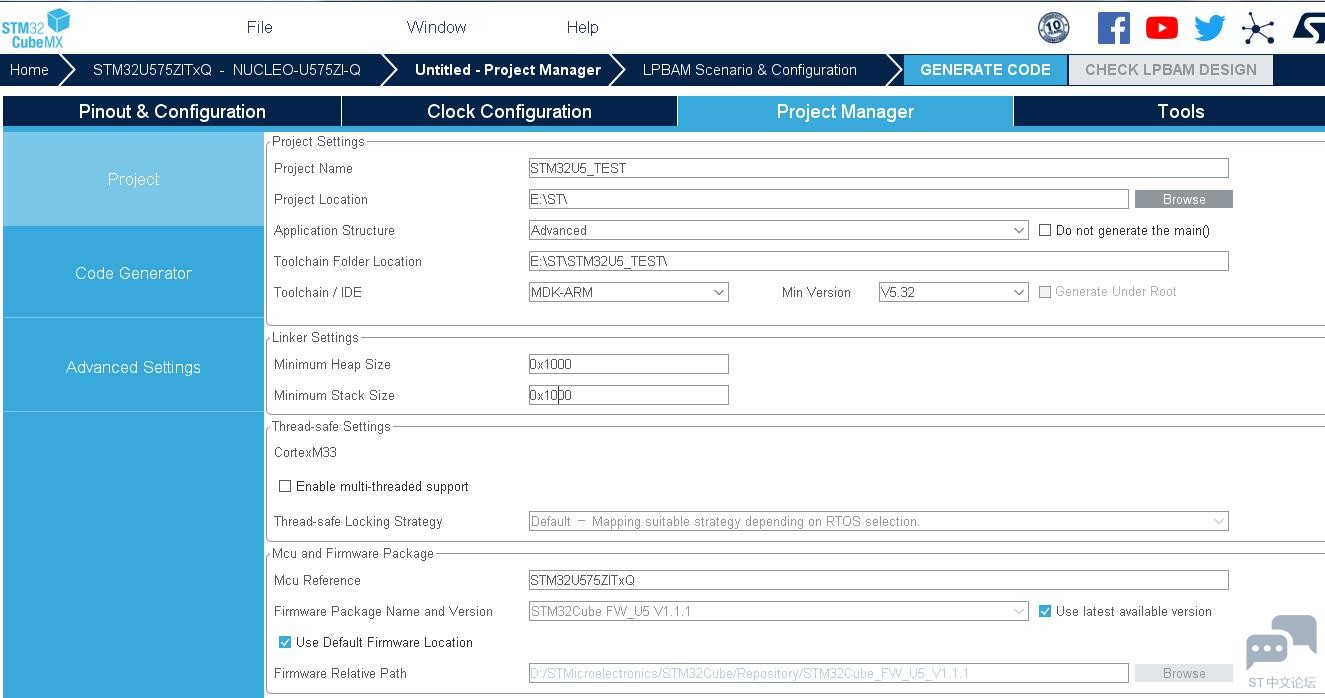1325x698 pixels.
Task: Open the YouTube icon link
Action: [1161, 28]
